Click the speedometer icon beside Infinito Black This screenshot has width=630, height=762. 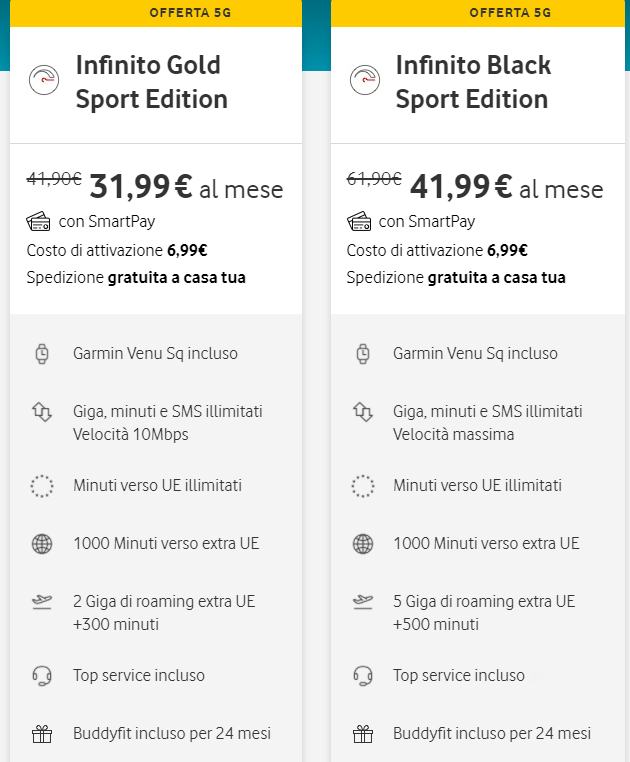pos(363,81)
